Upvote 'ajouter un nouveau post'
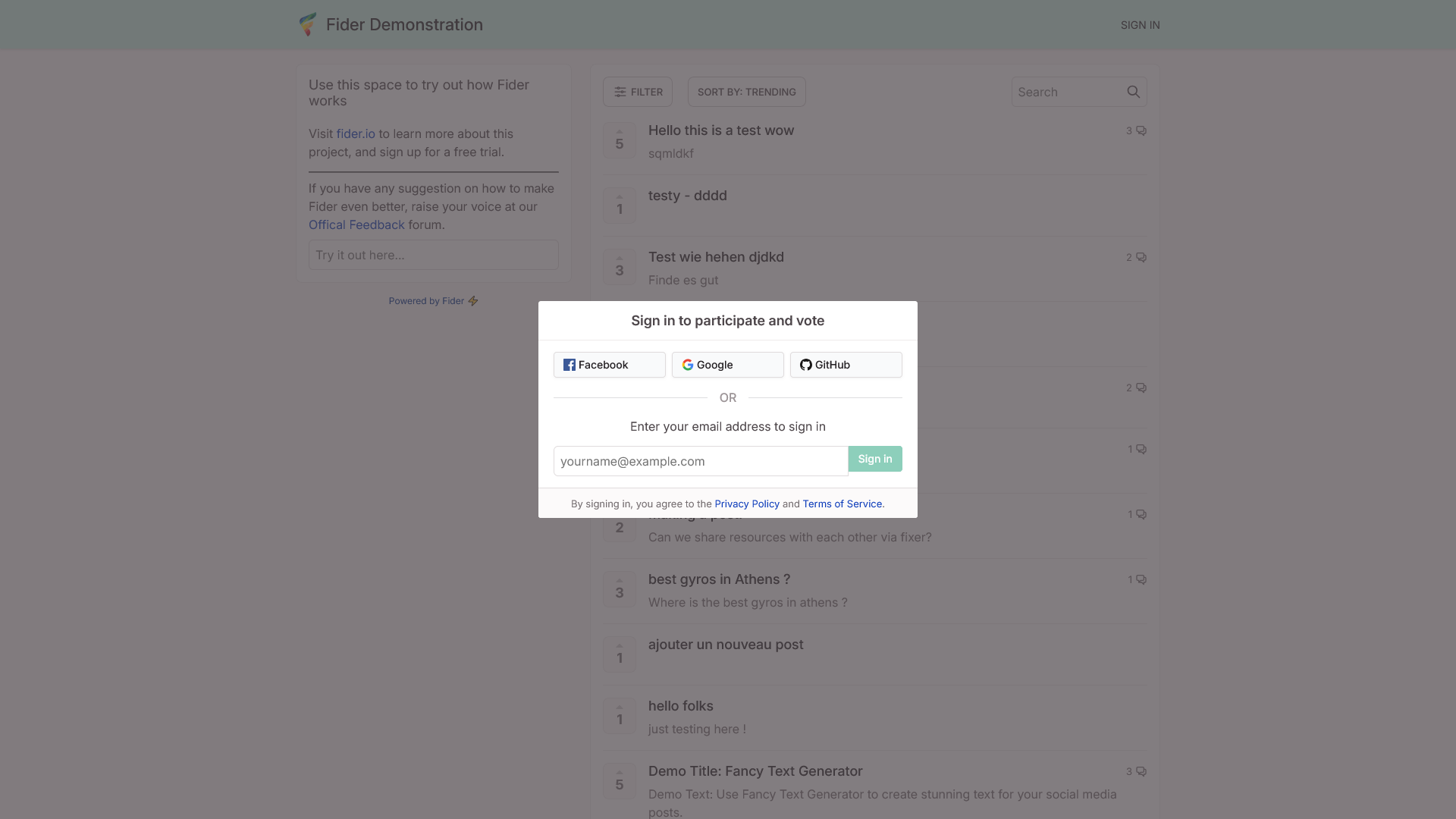 pos(619,654)
